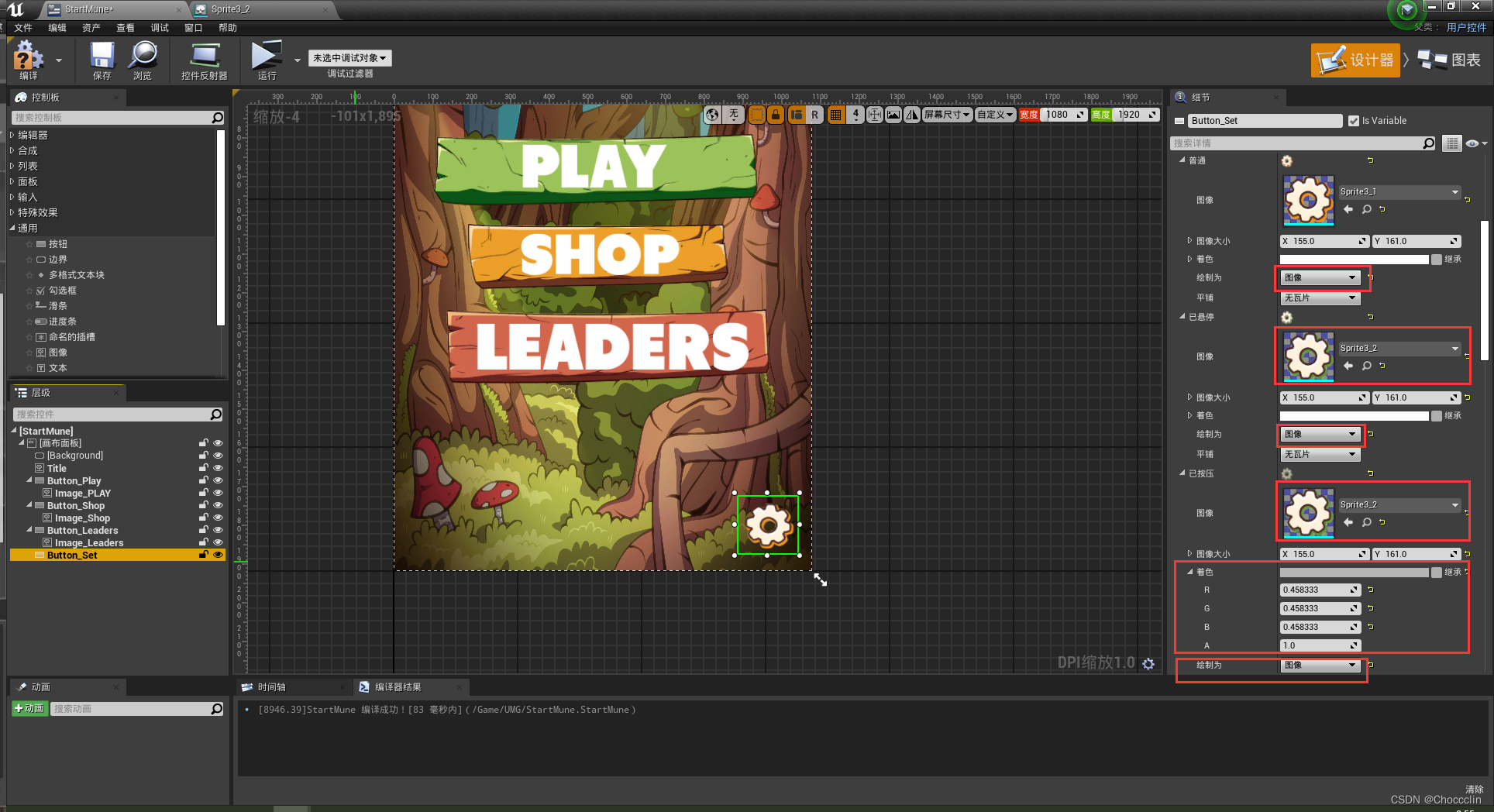Image resolution: width=1494 pixels, height=812 pixels.
Task: Click the Save (保存) toolbar icon
Action: (x=102, y=60)
